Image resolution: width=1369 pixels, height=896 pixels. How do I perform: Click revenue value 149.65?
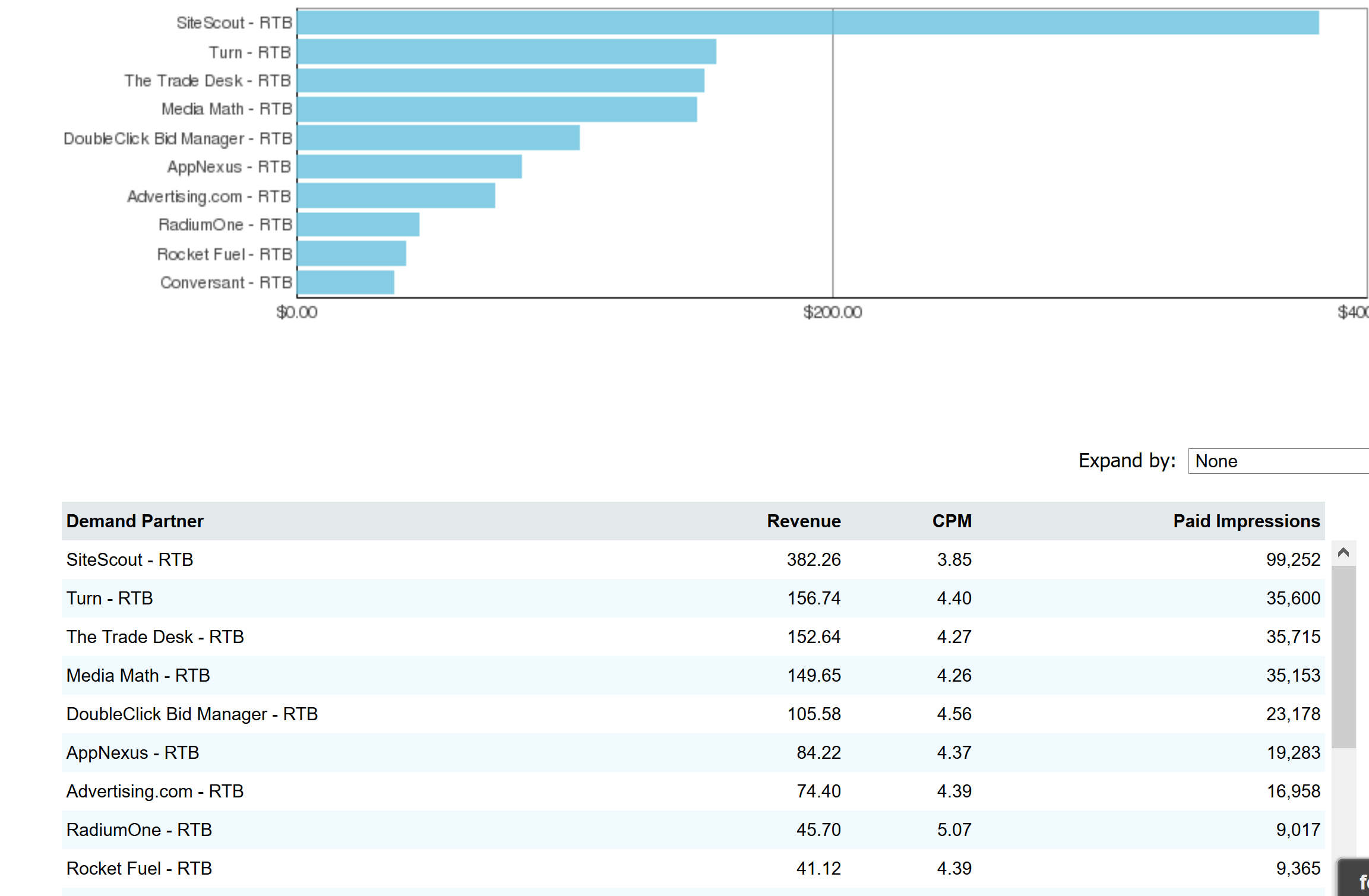tap(814, 675)
